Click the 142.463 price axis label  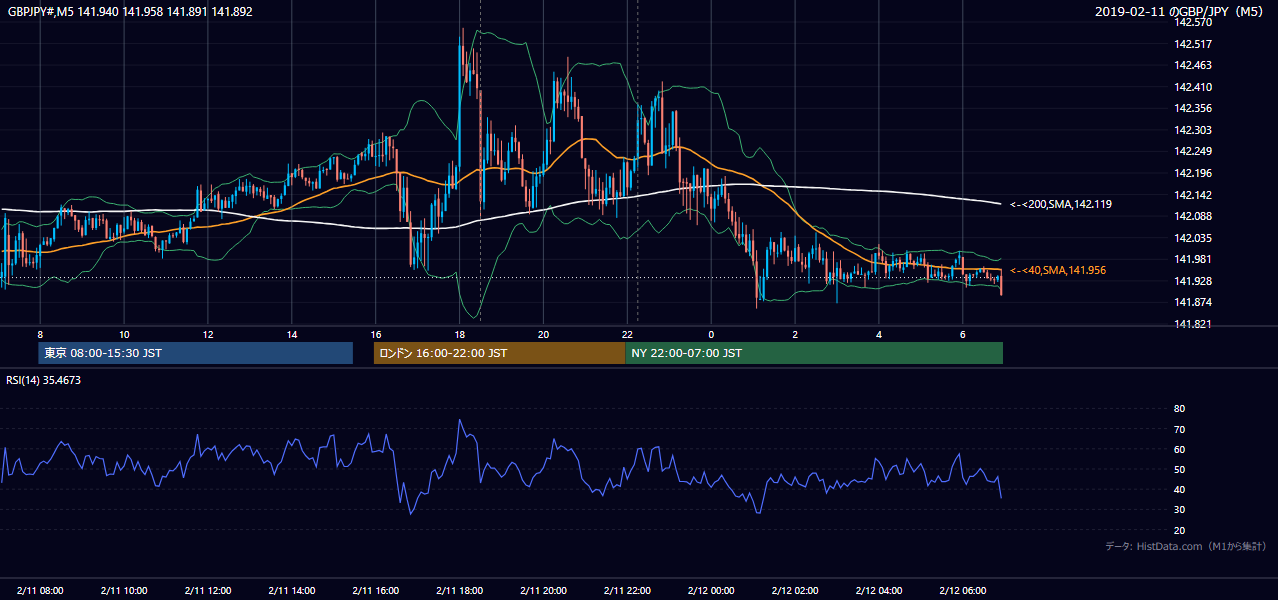[x=1192, y=65]
